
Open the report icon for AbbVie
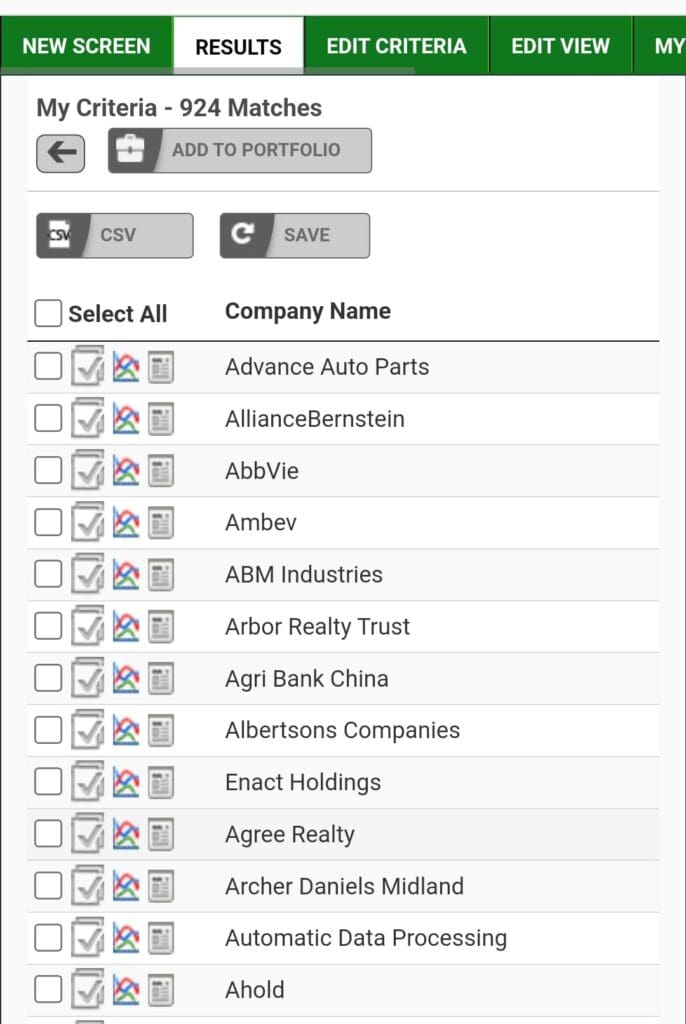pos(160,469)
